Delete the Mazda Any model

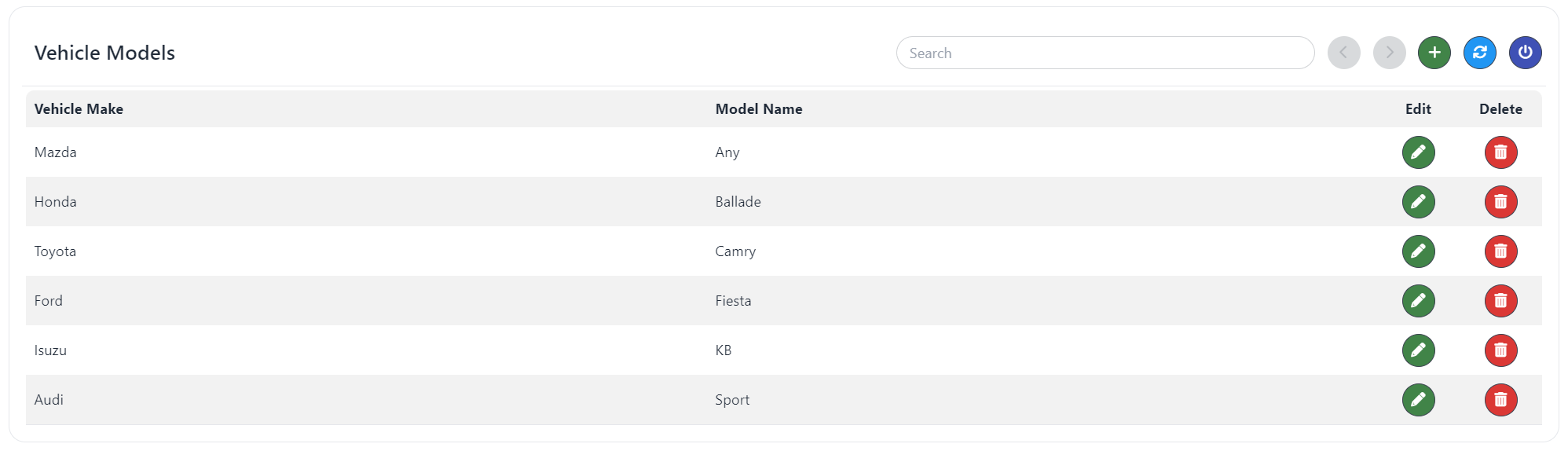tap(1500, 152)
